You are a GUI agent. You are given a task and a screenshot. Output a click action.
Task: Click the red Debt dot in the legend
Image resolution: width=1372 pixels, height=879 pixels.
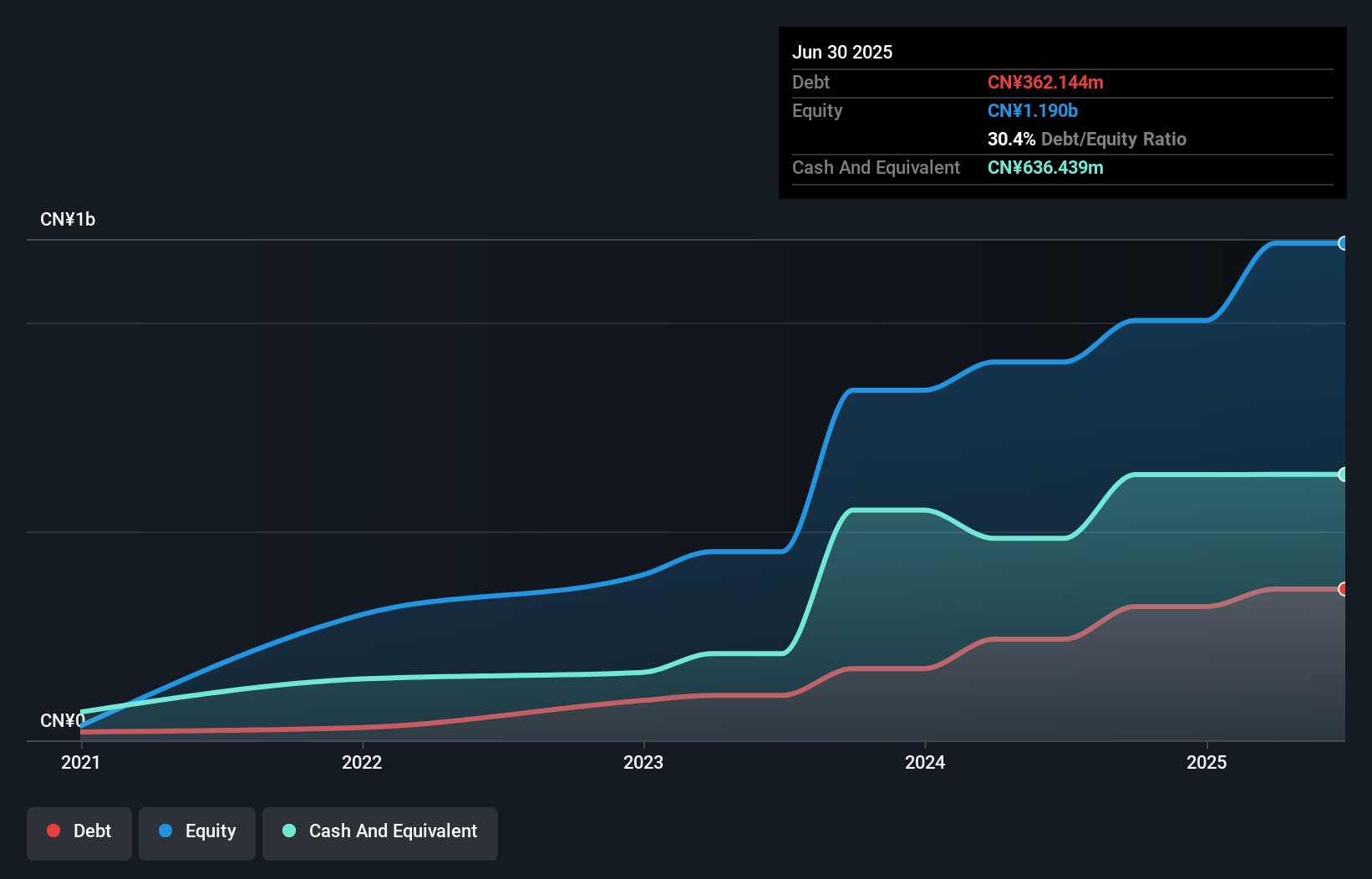[53, 831]
